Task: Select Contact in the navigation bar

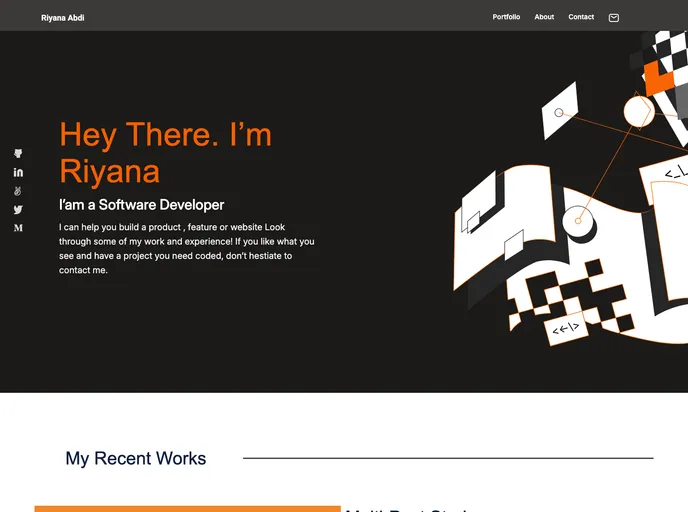Action: pyautogui.click(x=581, y=17)
